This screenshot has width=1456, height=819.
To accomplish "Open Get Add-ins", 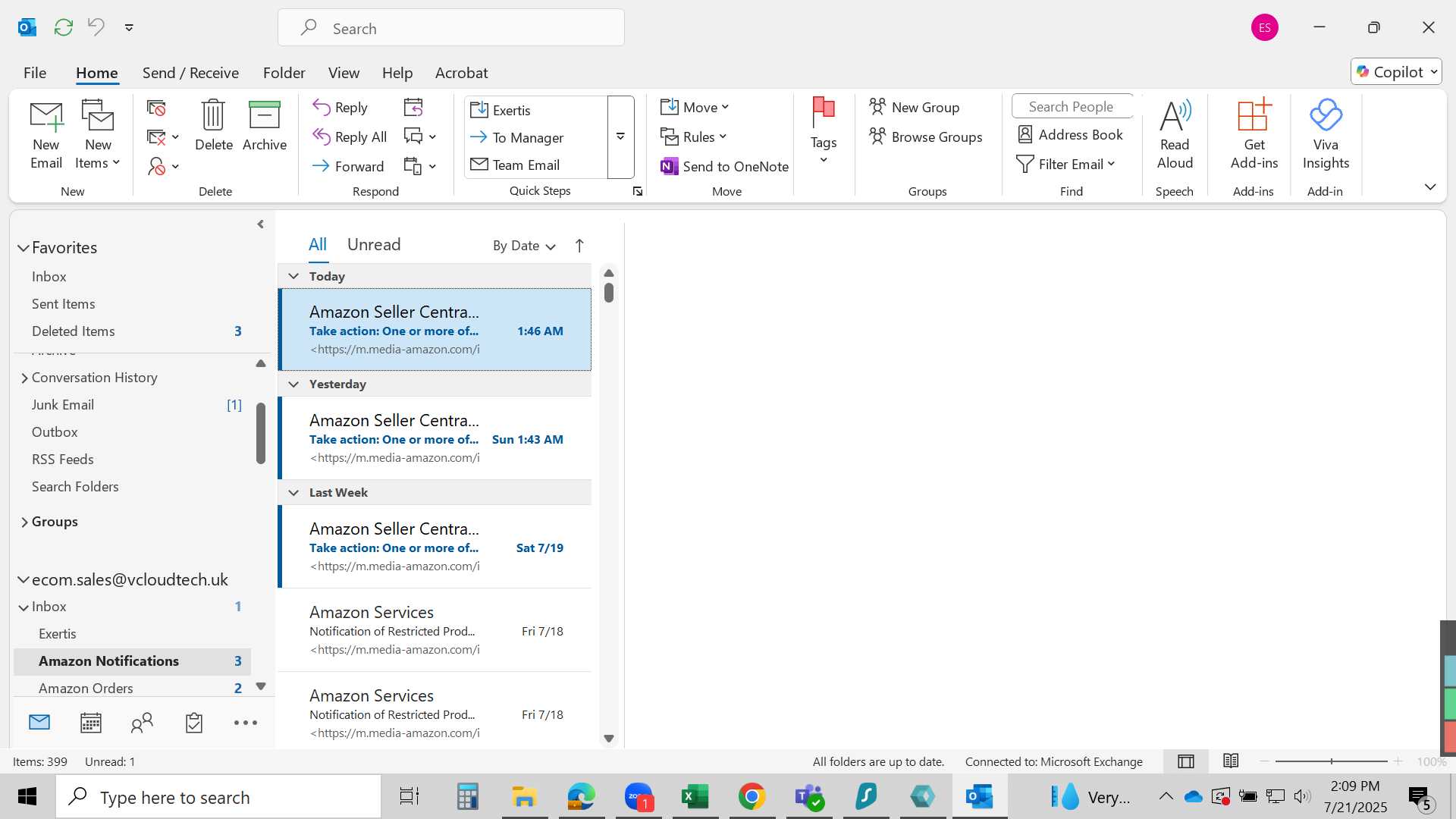I will (1254, 135).
